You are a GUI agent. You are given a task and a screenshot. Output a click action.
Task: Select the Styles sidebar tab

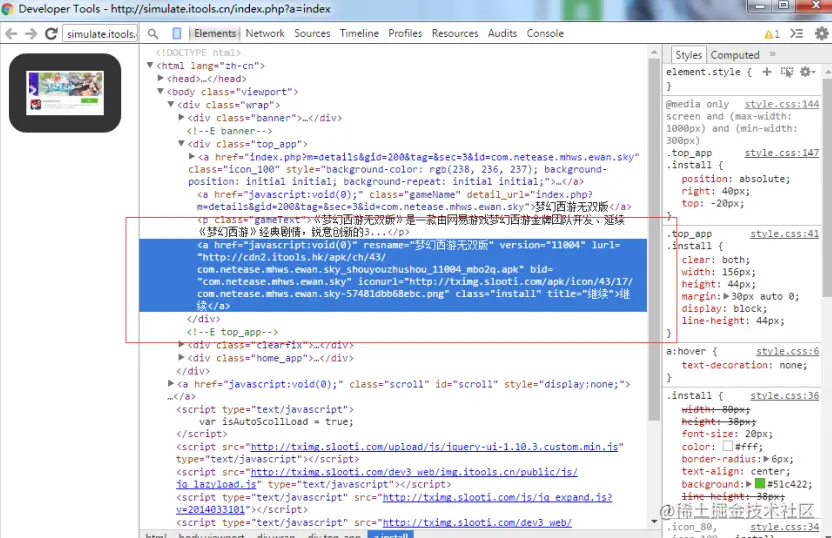[688, 55]
